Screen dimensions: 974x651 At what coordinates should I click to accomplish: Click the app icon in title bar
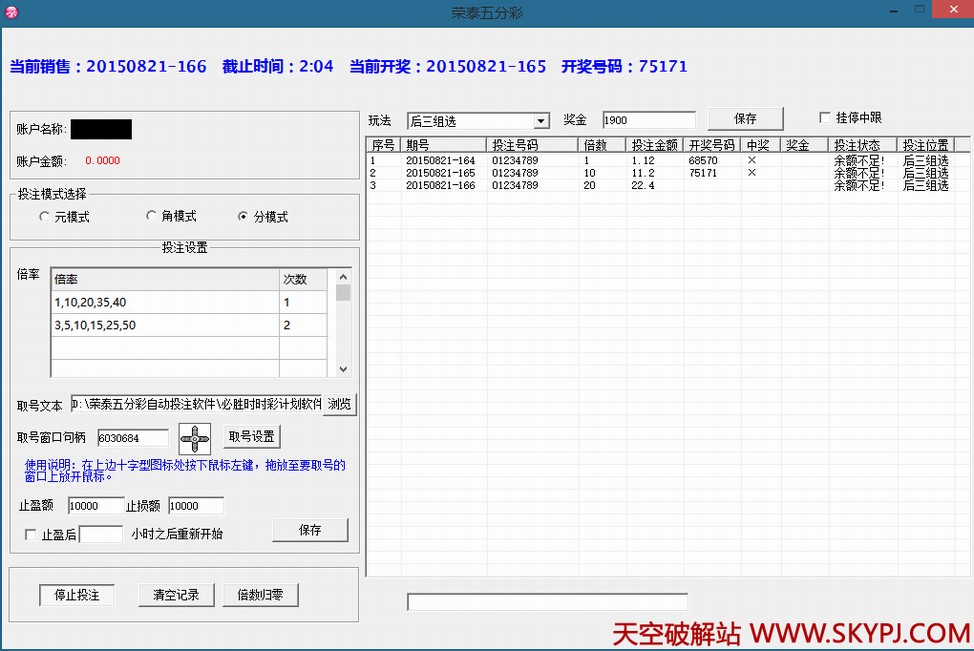[12, 12]
